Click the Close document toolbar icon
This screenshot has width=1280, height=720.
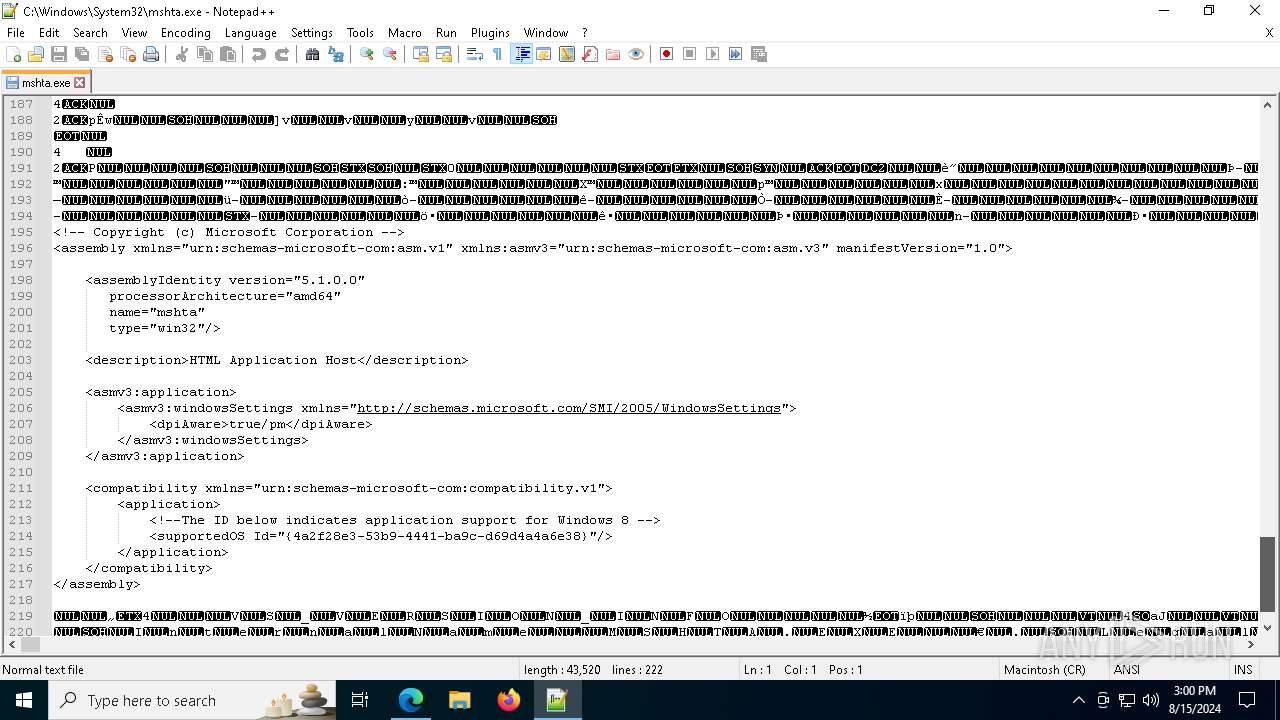click(105, 54)
